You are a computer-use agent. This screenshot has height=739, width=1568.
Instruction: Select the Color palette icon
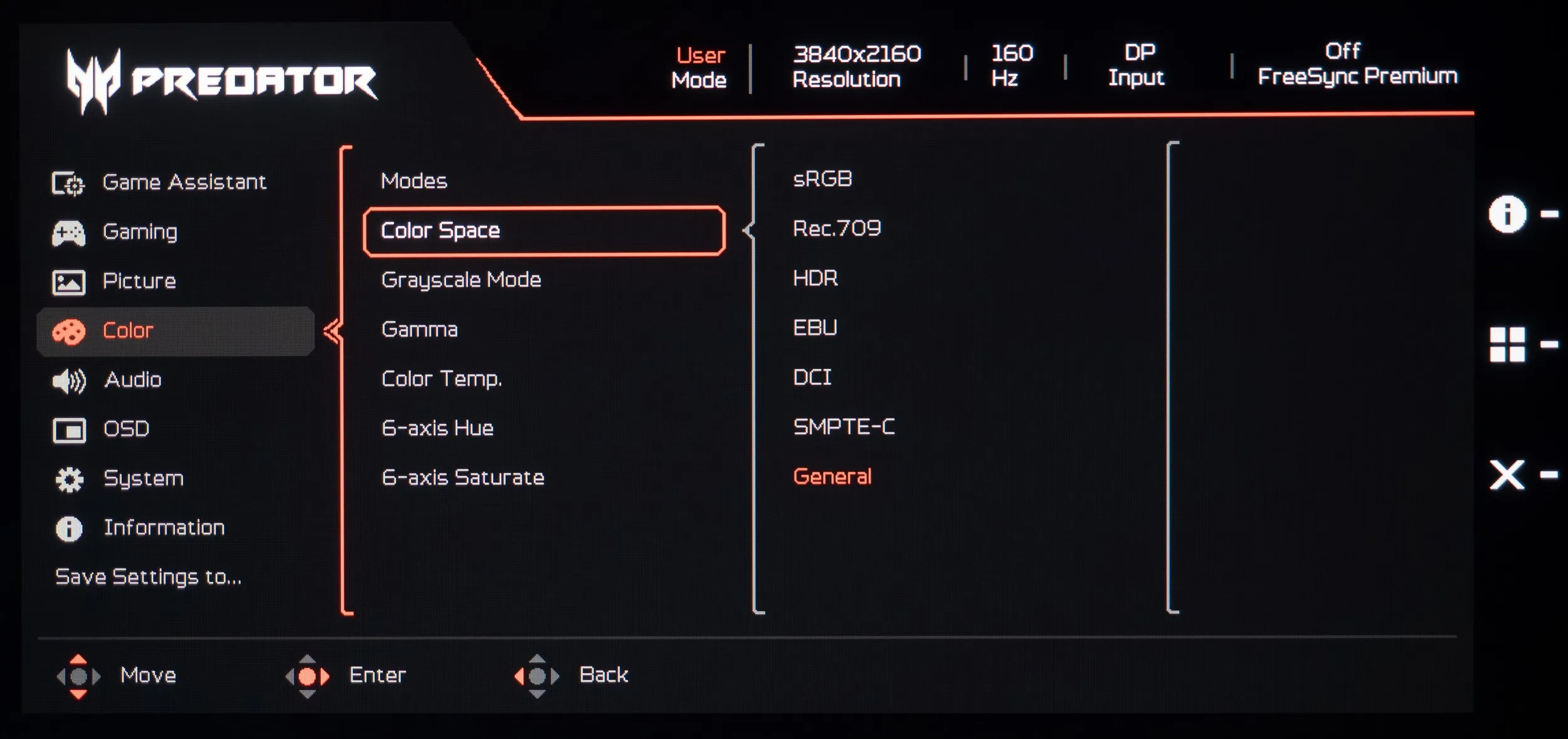coord(68,332)
